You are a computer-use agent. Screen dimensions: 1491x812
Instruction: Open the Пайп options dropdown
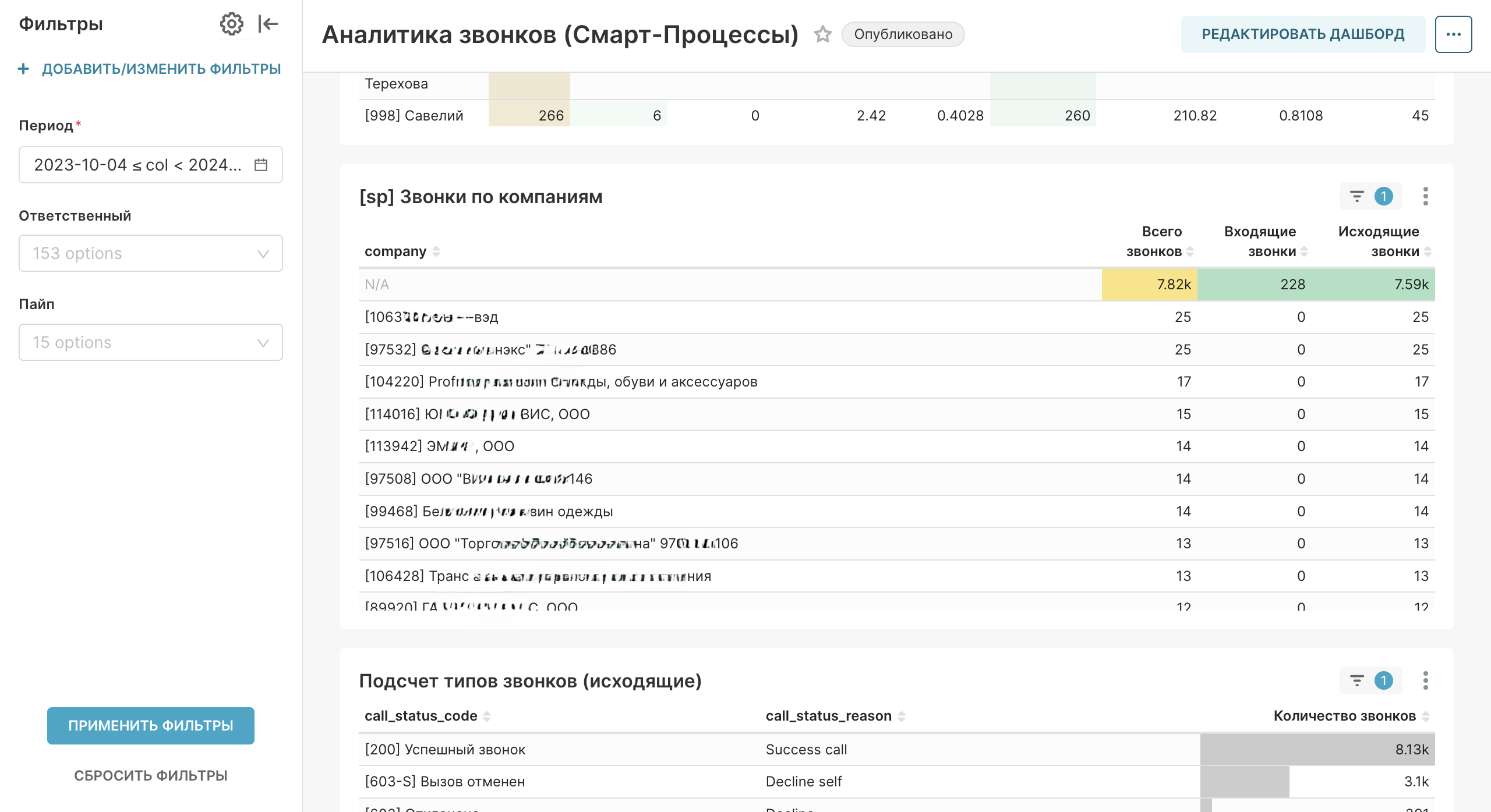pos(150,342)
